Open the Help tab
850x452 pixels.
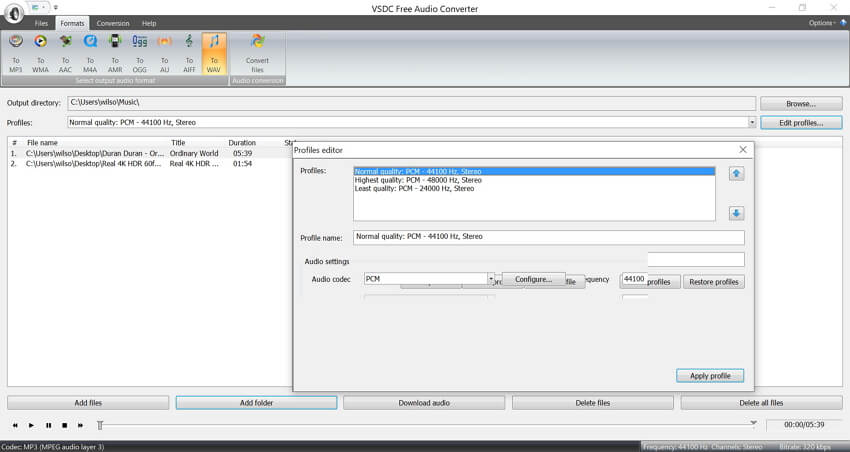pyautogui.click(x=149, y=23)
